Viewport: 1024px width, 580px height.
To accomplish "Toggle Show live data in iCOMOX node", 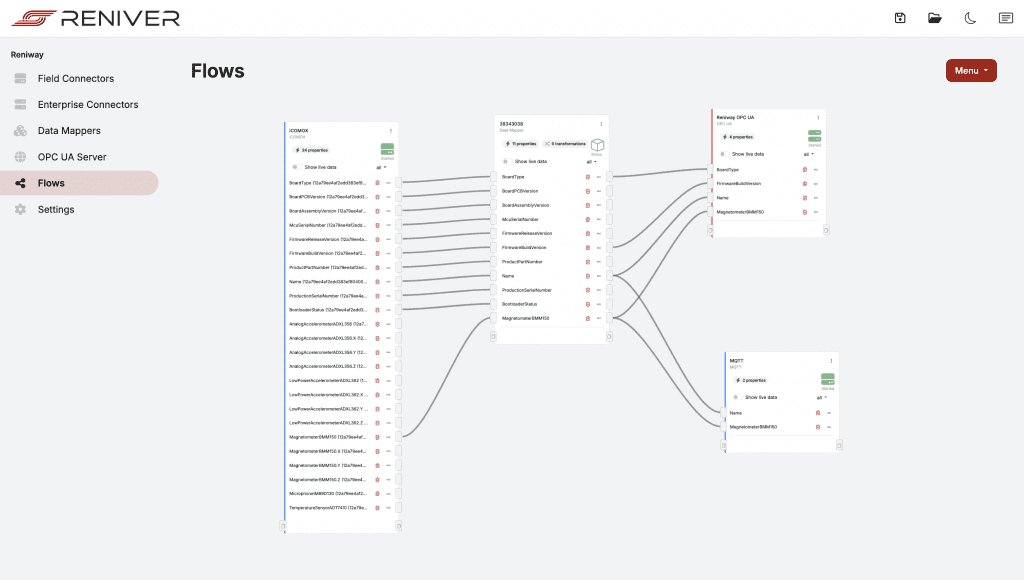I will (x=296, y=167).
